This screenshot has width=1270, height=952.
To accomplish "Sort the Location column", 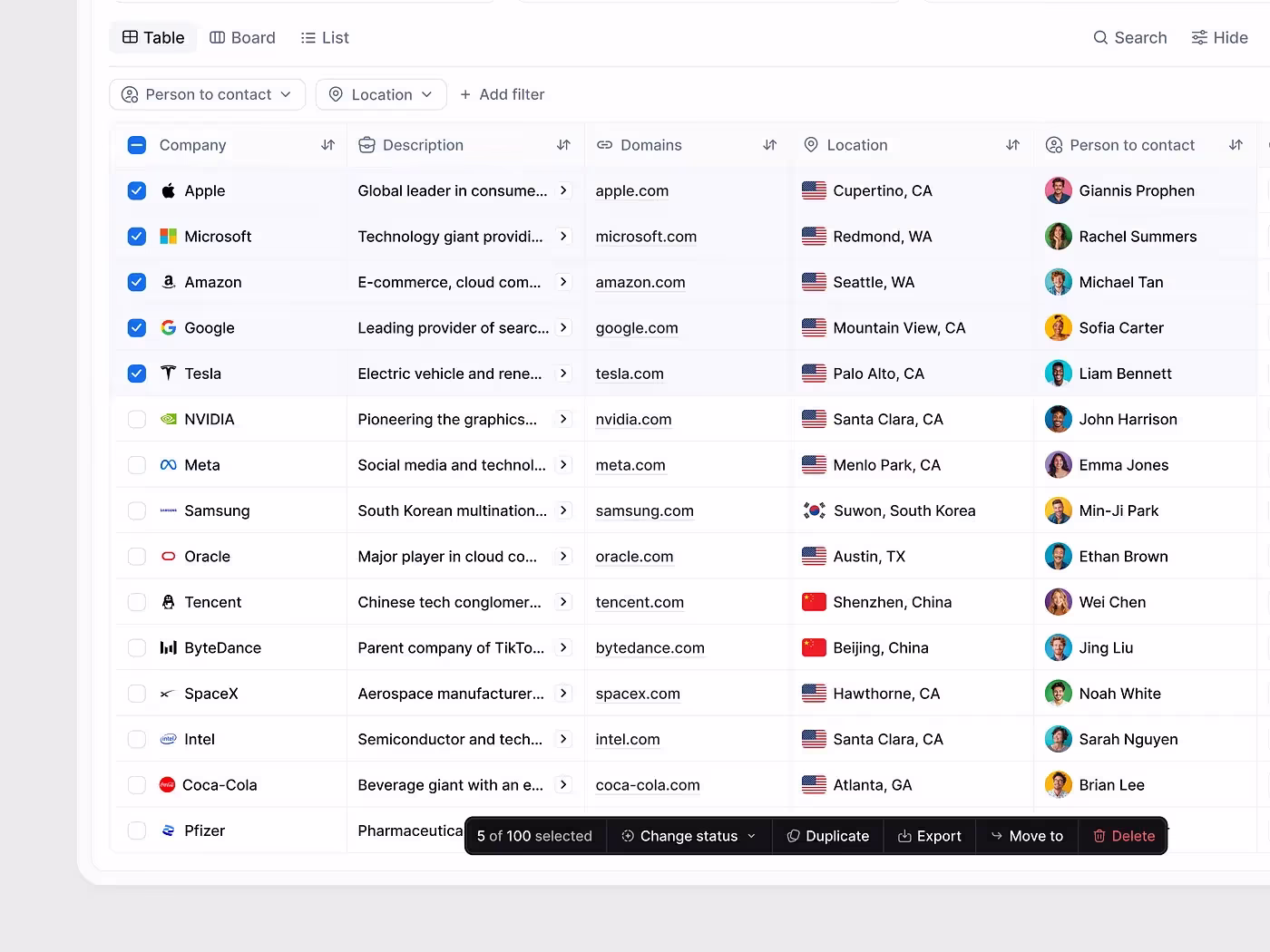I will (1013, 145).
